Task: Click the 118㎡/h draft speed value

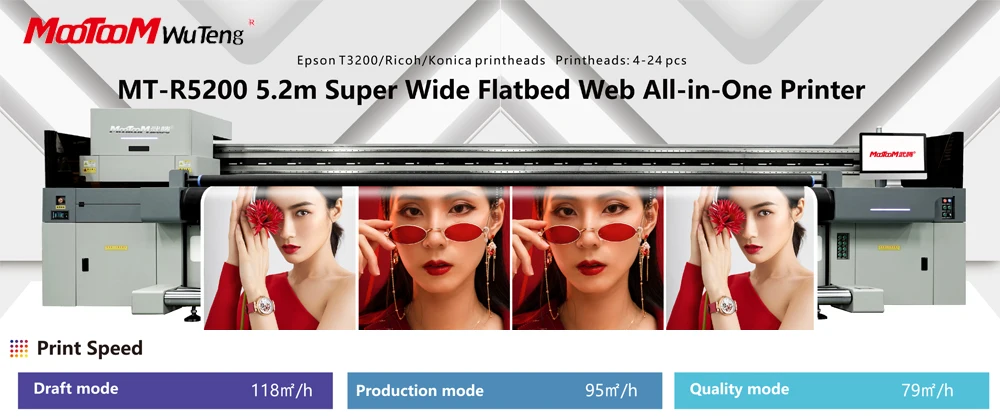Action: (x=282, y=390)
